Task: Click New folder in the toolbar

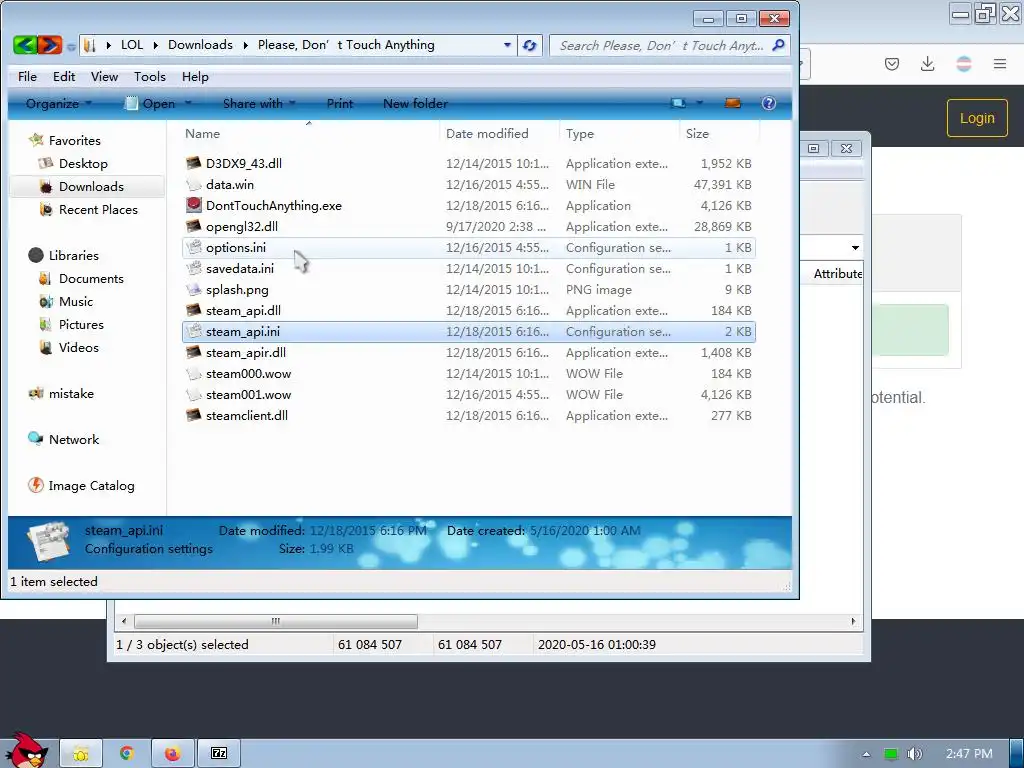Action: point(415,103)
